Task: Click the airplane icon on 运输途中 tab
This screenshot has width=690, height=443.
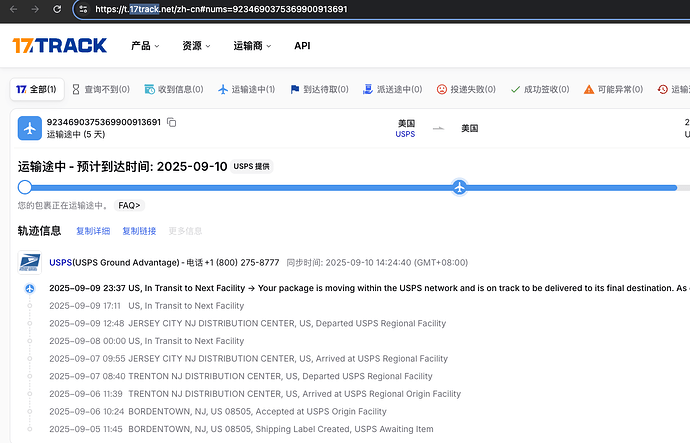Action: click(x=223, y=89)
